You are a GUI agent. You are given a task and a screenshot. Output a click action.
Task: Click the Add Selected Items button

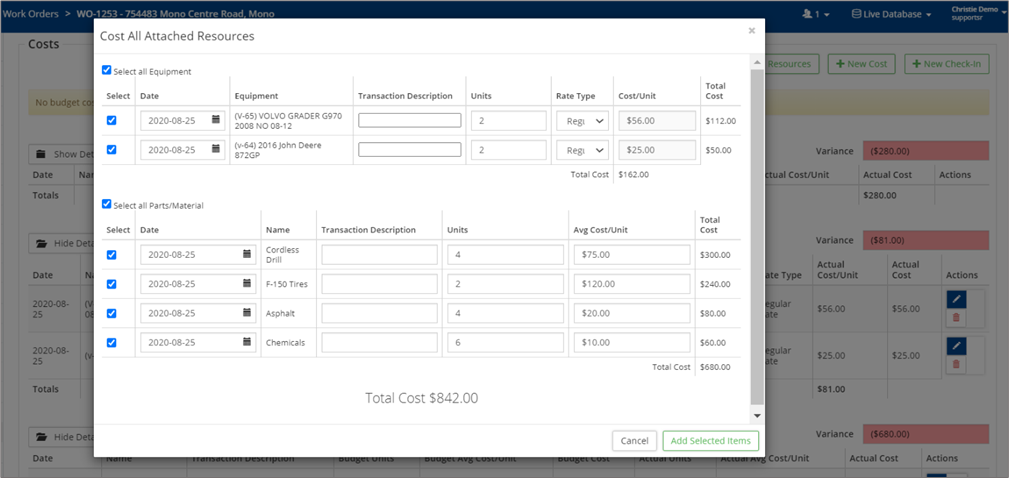710,441
